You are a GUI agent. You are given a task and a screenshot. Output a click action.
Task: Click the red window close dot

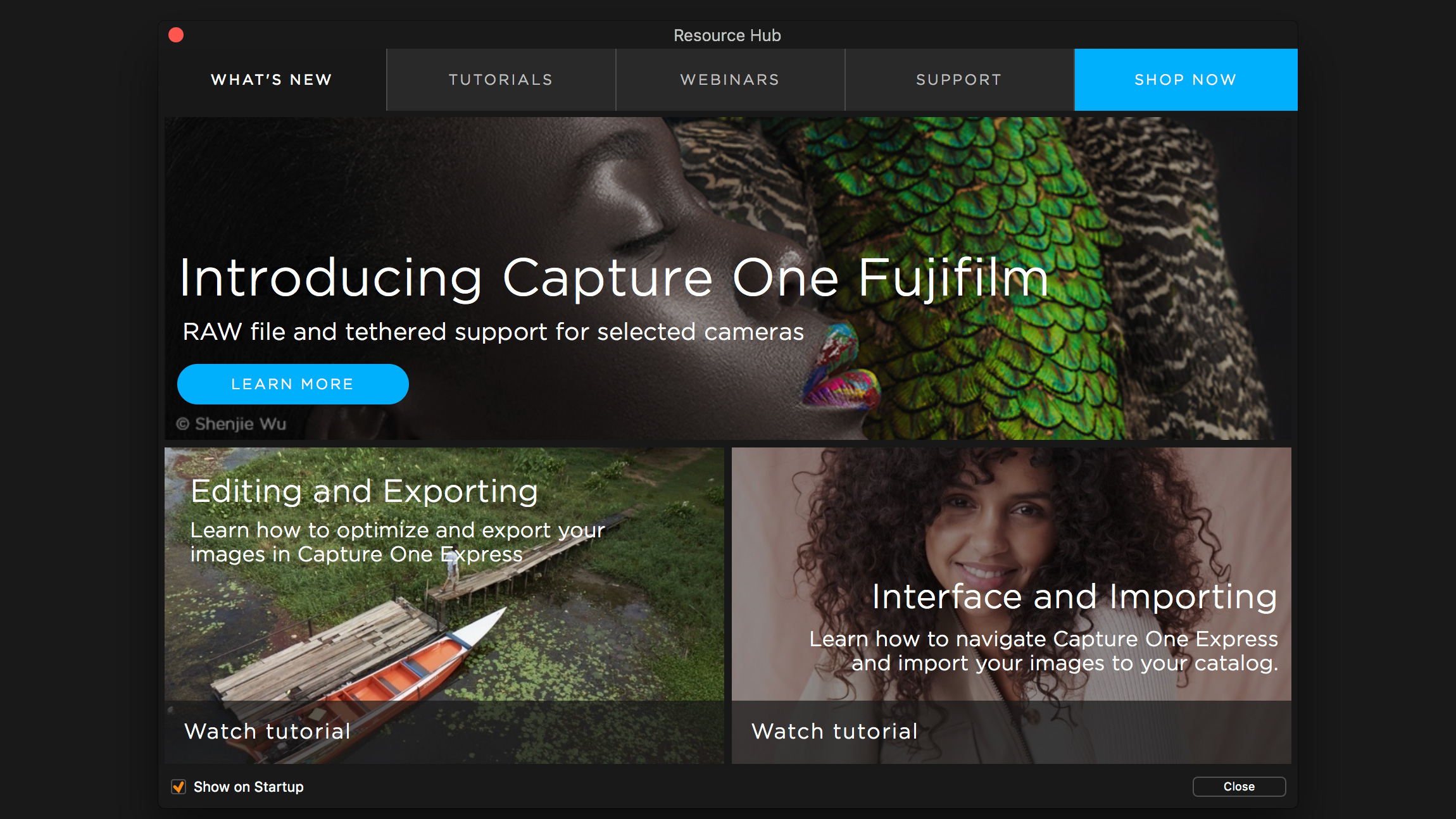point(176,35)
